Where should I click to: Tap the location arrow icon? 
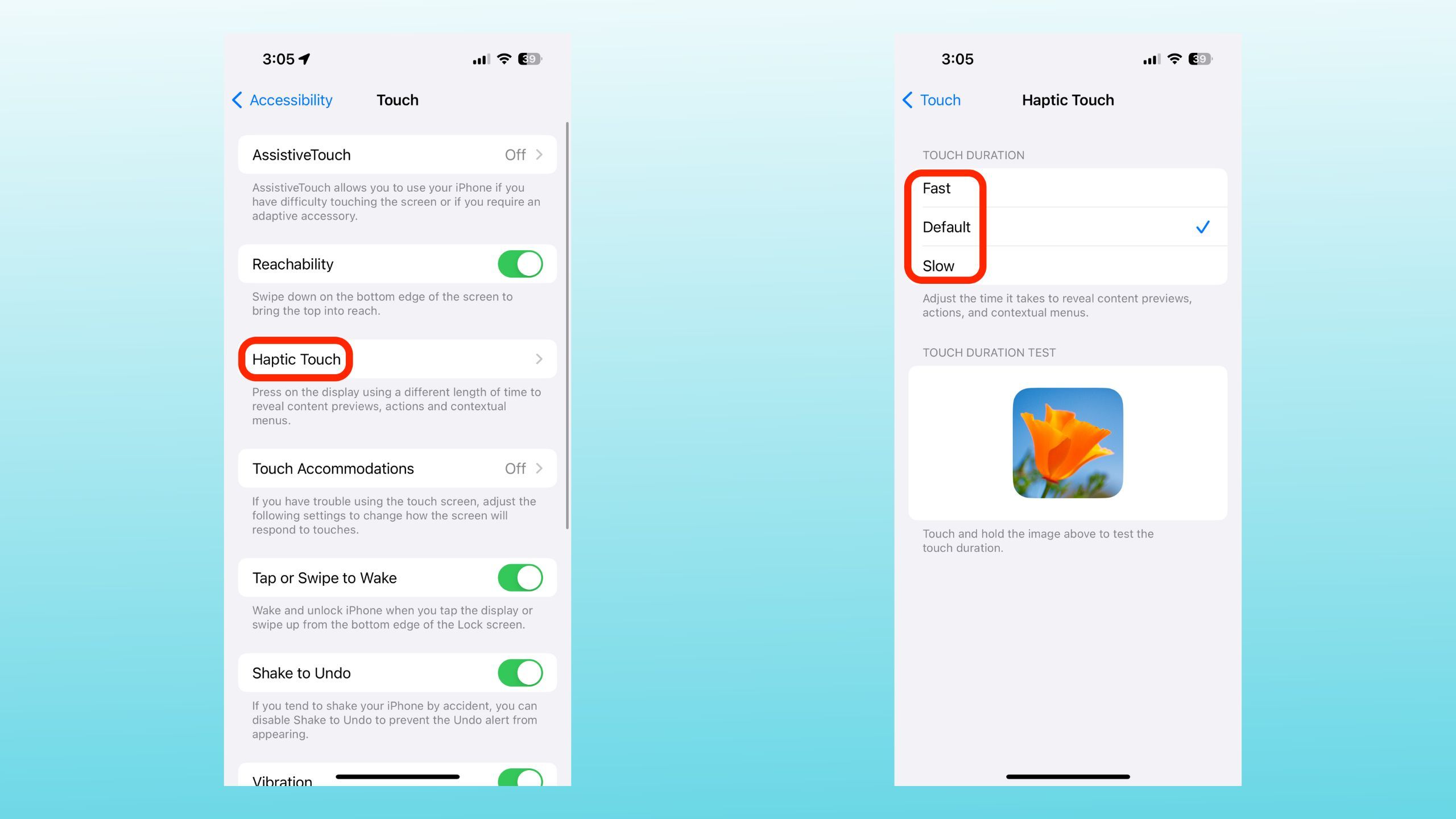(x=310, y=58)
